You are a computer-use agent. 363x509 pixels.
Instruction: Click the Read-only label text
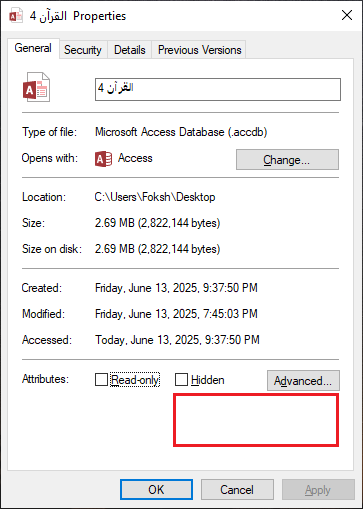coord(135,380)
